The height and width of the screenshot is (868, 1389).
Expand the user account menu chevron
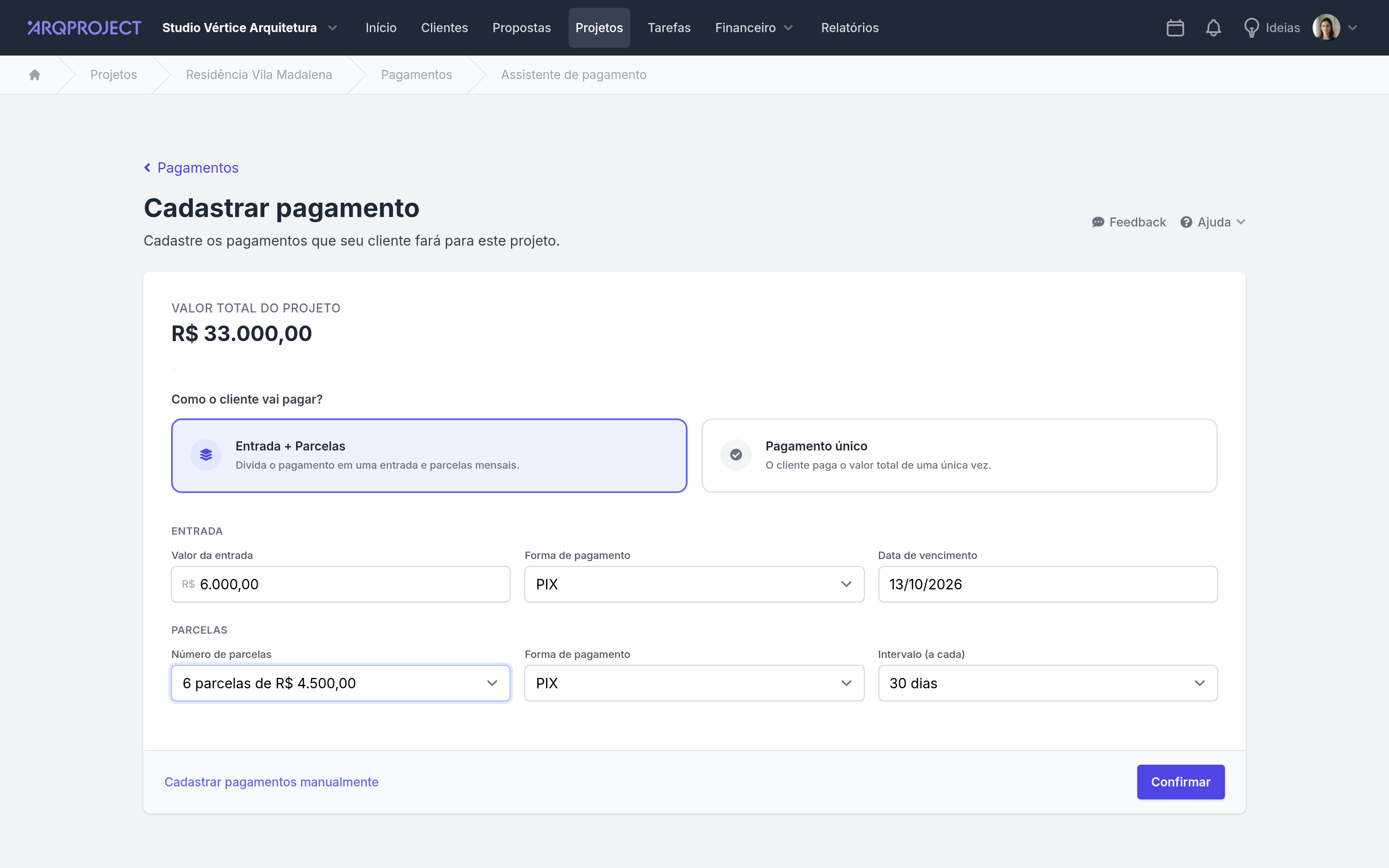point(1353,27)
